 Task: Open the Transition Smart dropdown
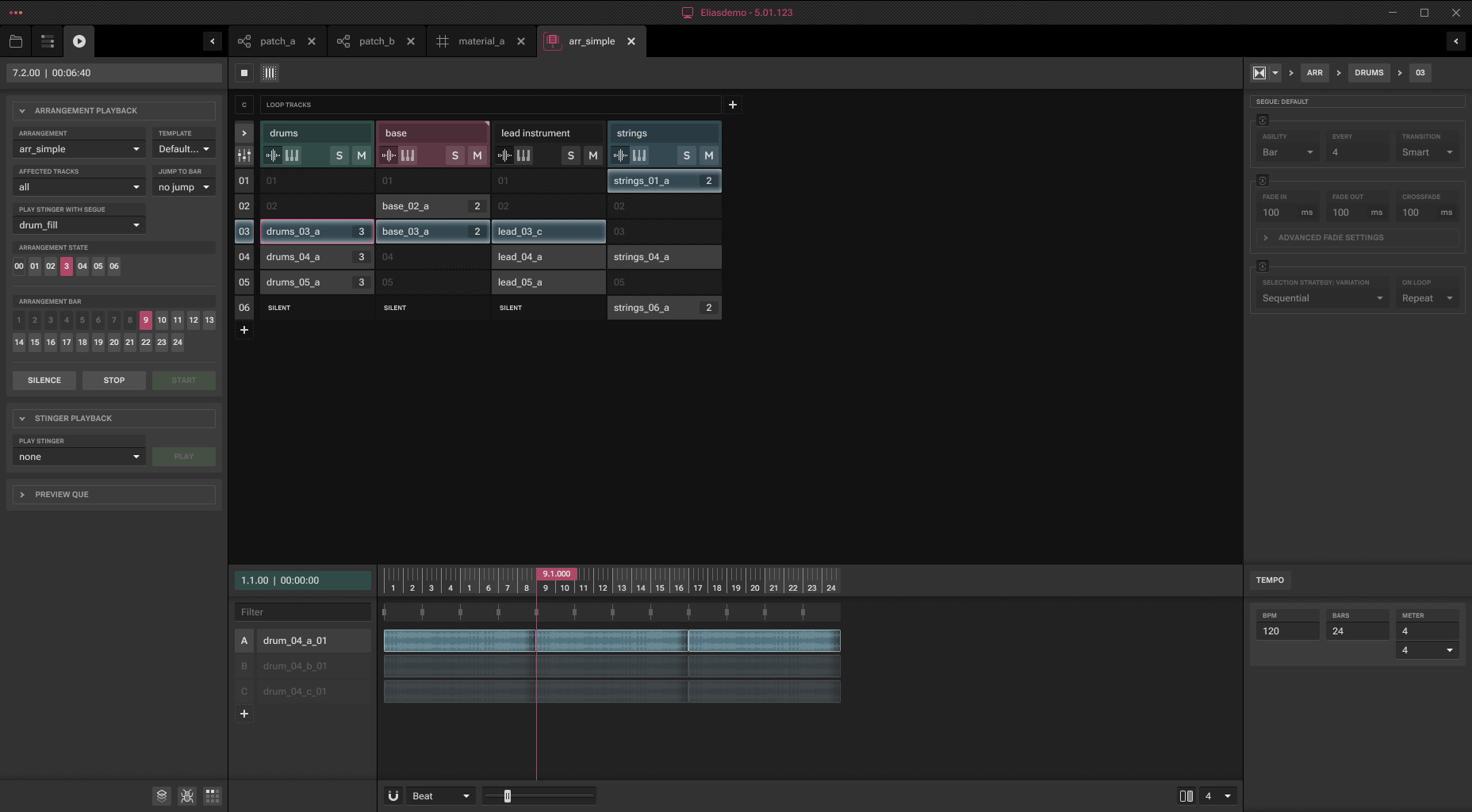1428,152
